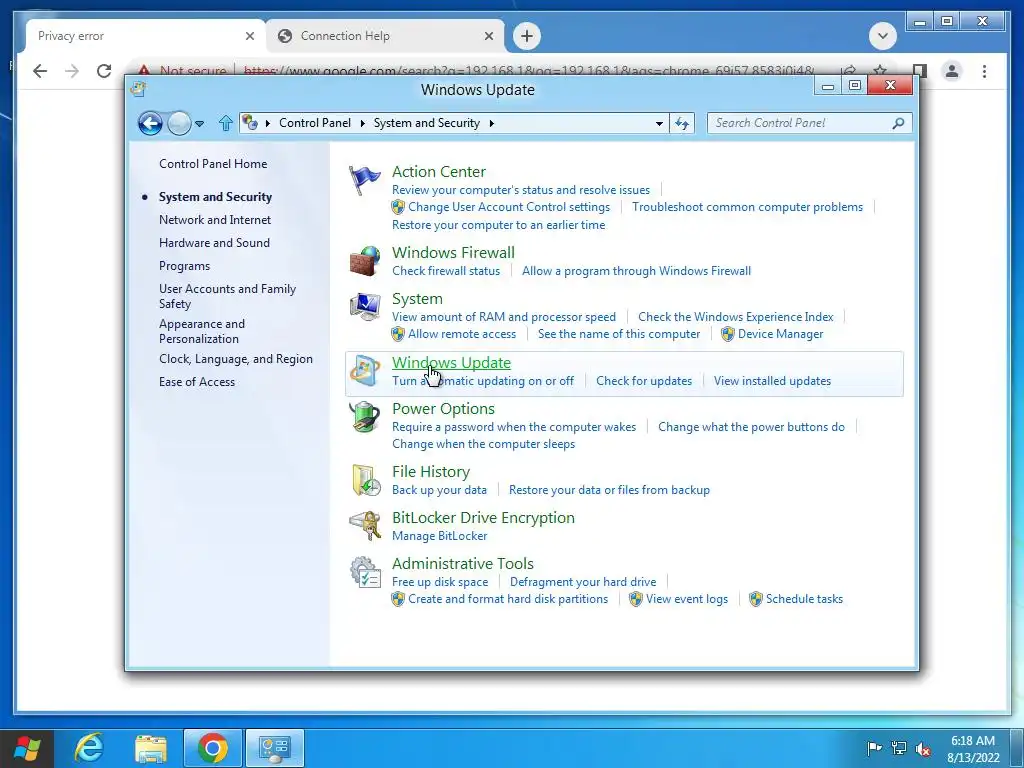Open Troubleshoot common computer problems
The width and height of the screenshot is (1024, 768).
click(x=747, y=207)
